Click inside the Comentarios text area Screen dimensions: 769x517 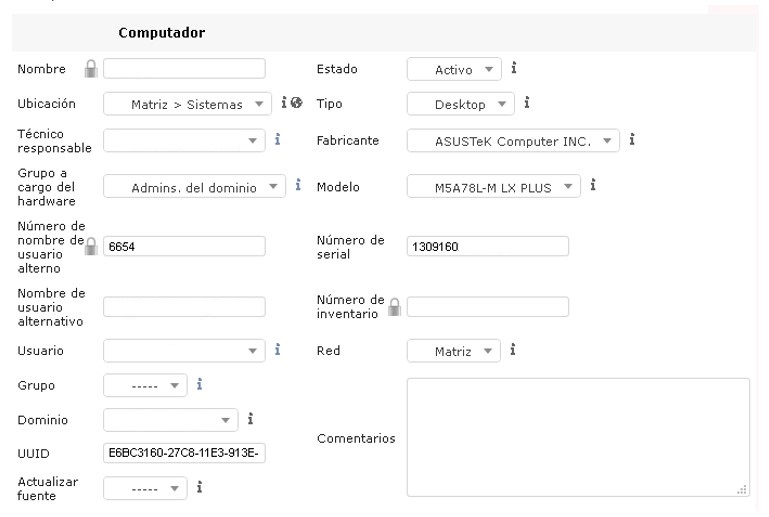pyautogui.click(x=577, y=436)
